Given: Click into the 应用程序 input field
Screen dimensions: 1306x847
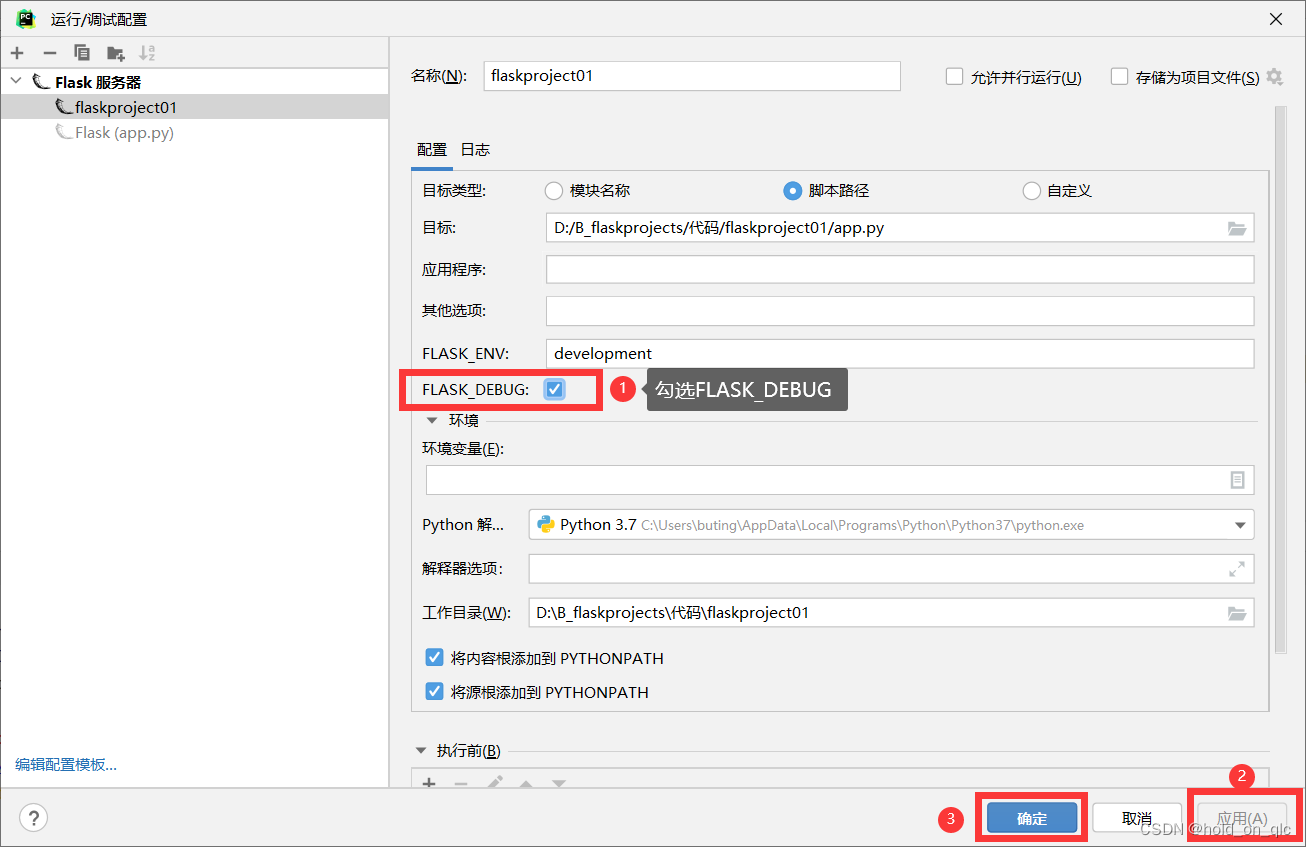Looking at the screenshot, I should tap(900, 270).
